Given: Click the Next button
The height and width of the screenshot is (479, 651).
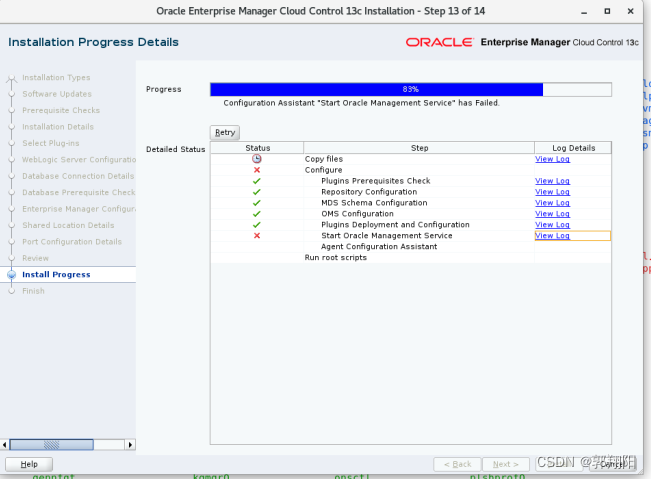Looking at the screenshot, I should (x=506, y=464).
